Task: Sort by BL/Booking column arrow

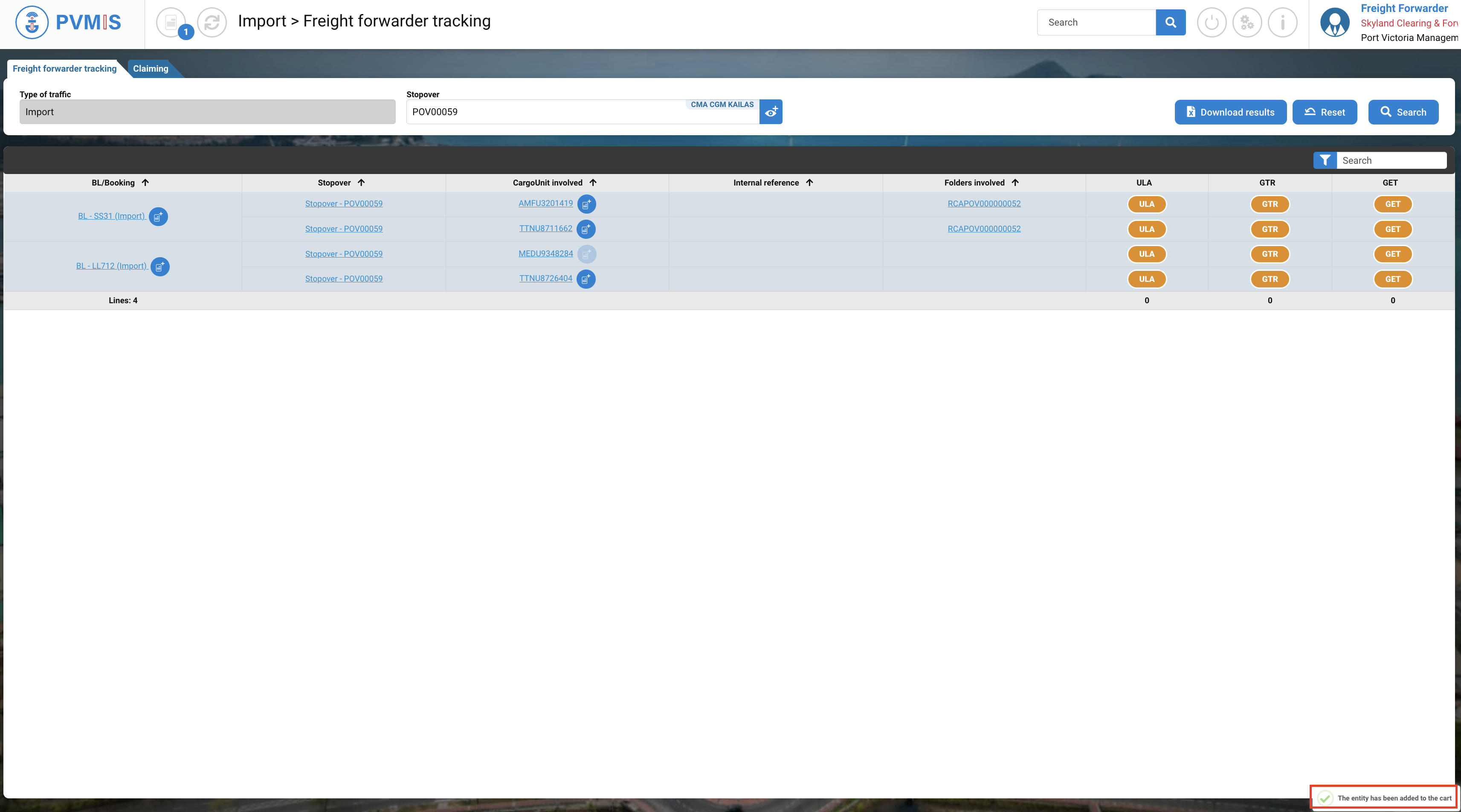Action: (145, 183)
